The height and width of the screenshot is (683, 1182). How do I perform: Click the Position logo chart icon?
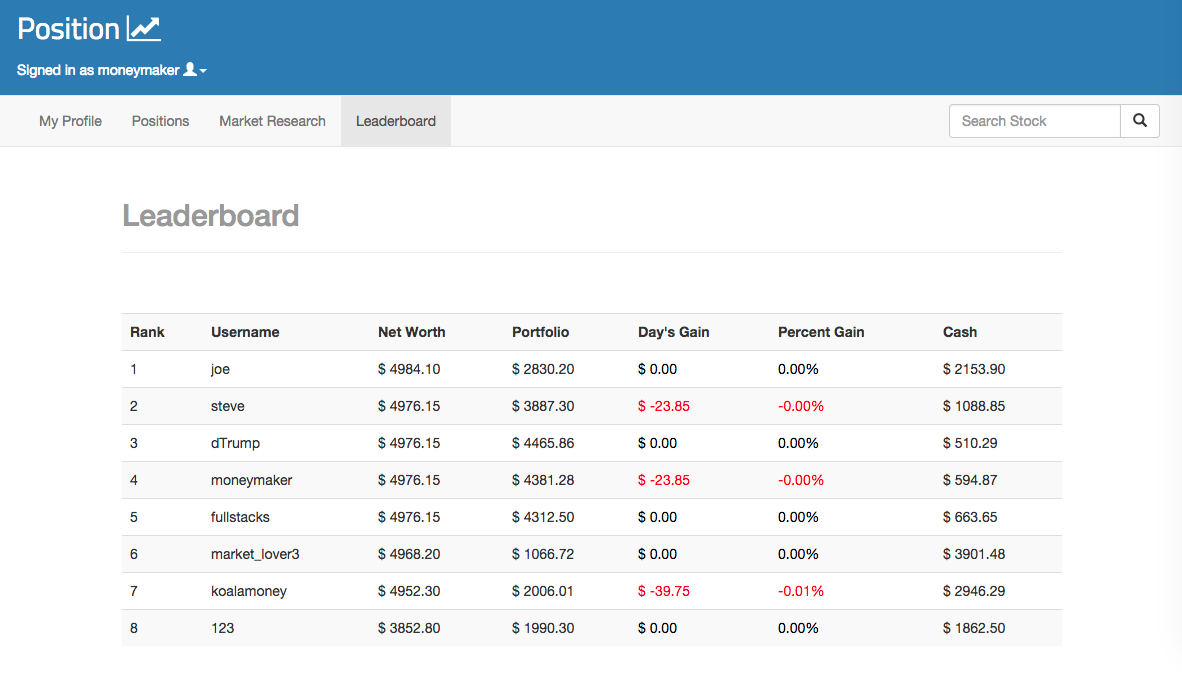(143, 29)
